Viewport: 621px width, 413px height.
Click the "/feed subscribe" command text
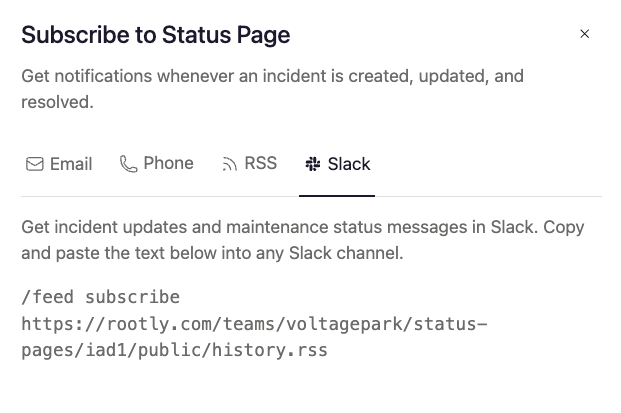pyautogui.click(x=100, y=298)
